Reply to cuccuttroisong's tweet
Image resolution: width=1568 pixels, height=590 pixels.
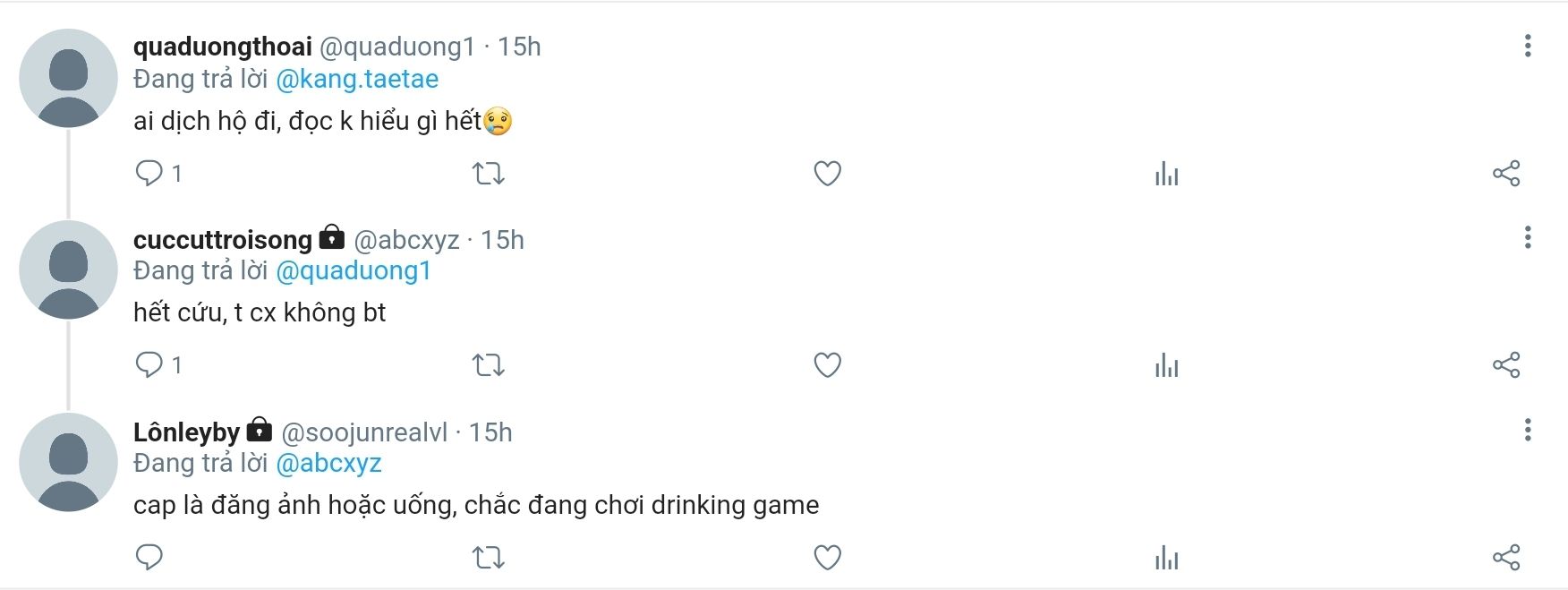coord(149,364)
